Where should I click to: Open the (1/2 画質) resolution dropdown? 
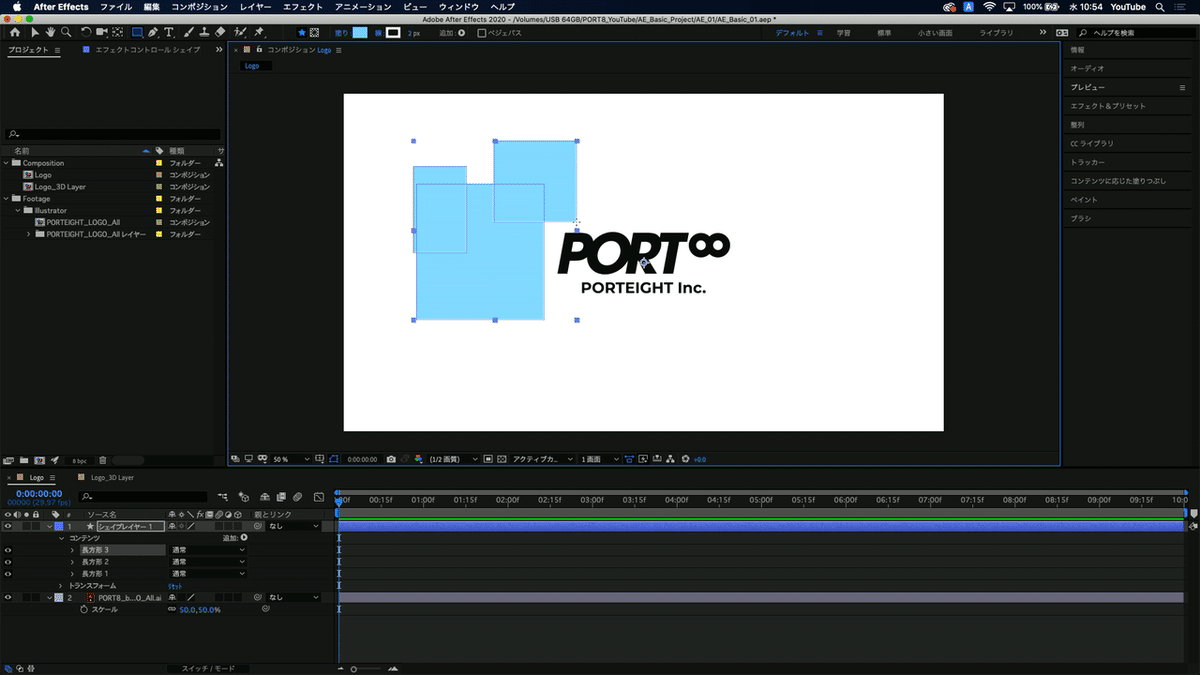coord(453,459)
